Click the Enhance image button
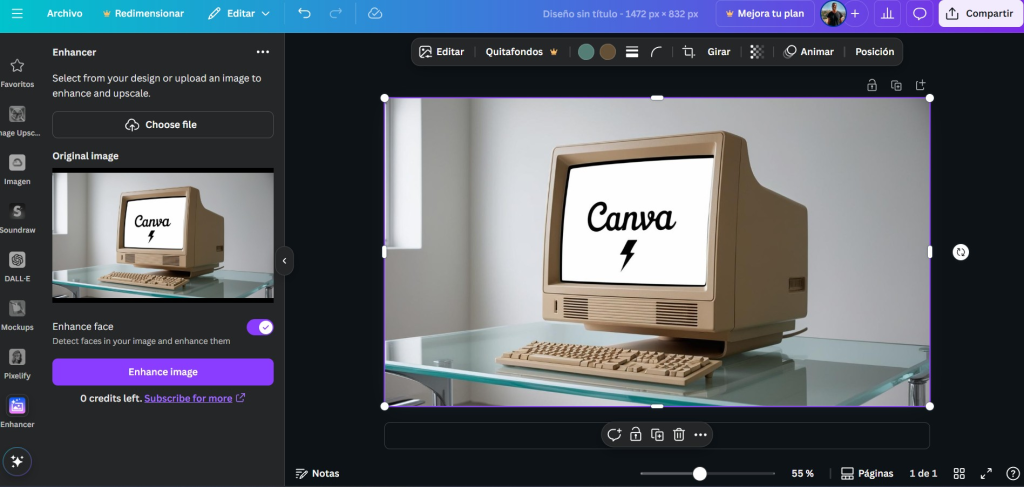The width and height of the screenshot is (1024, 487). pos(163,372)
